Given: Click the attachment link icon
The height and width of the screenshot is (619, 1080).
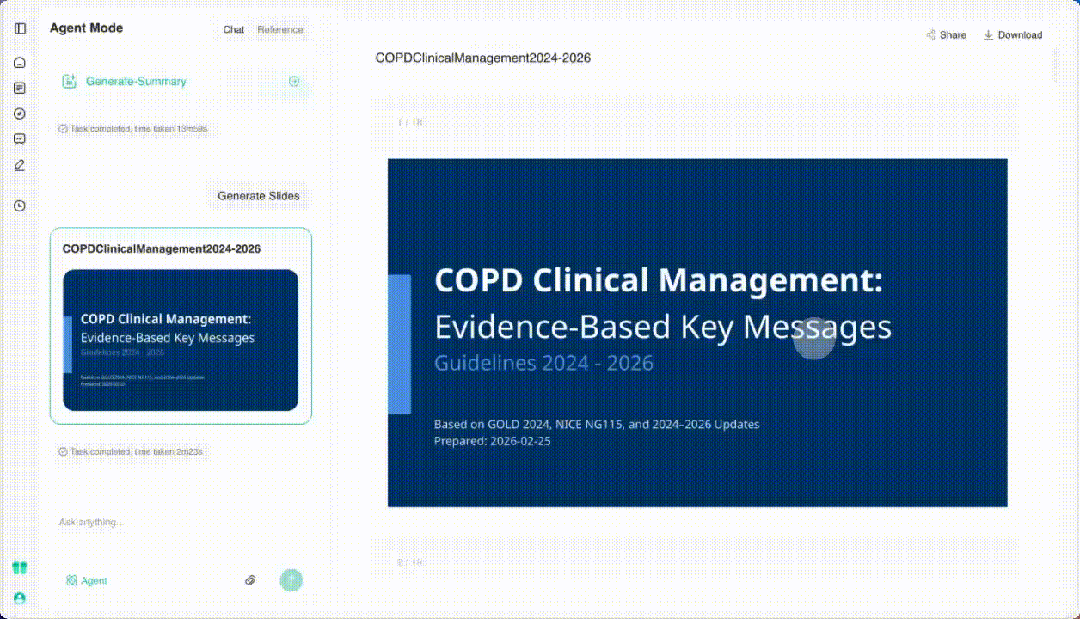Looking at the screenshot, I should 250,580.
